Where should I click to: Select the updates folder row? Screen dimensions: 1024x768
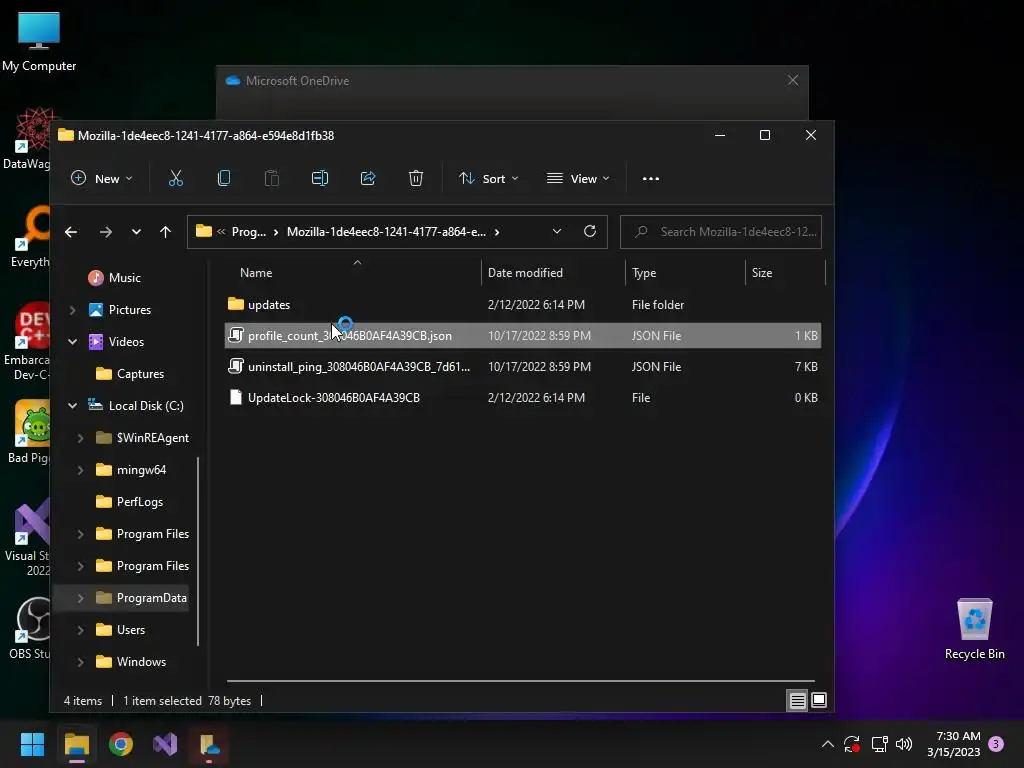(x=522, y=304)
